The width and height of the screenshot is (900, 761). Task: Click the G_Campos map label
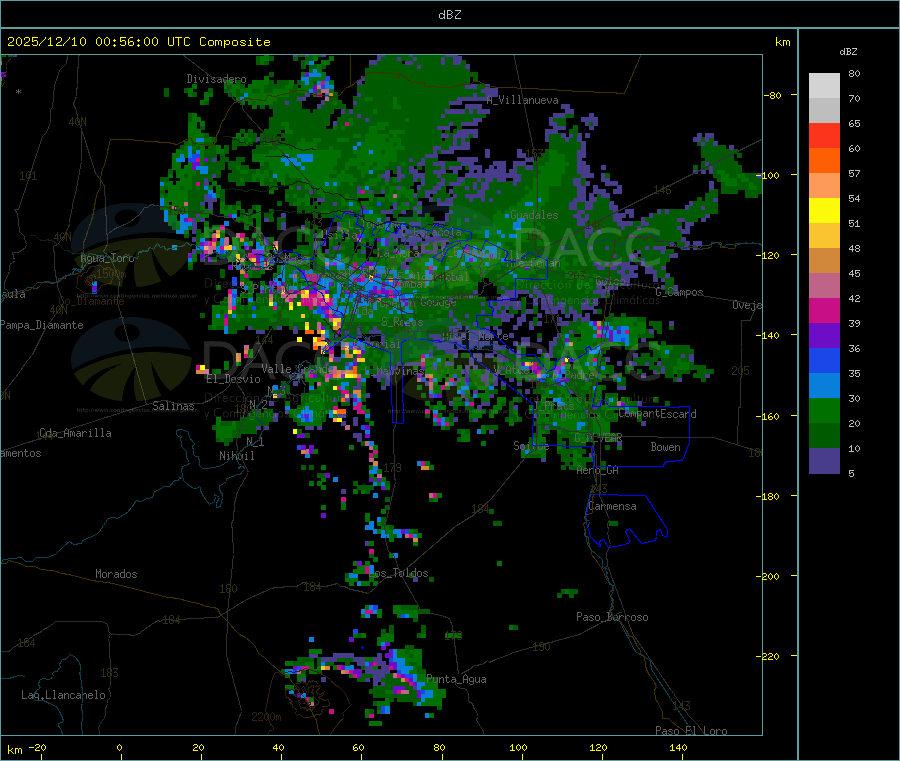(x=679, y=292)
